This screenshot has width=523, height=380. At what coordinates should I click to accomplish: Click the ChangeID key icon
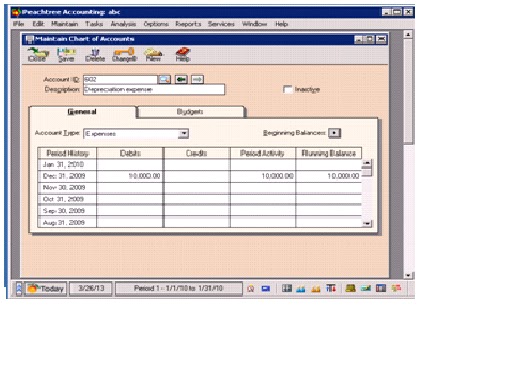point(124,55)
